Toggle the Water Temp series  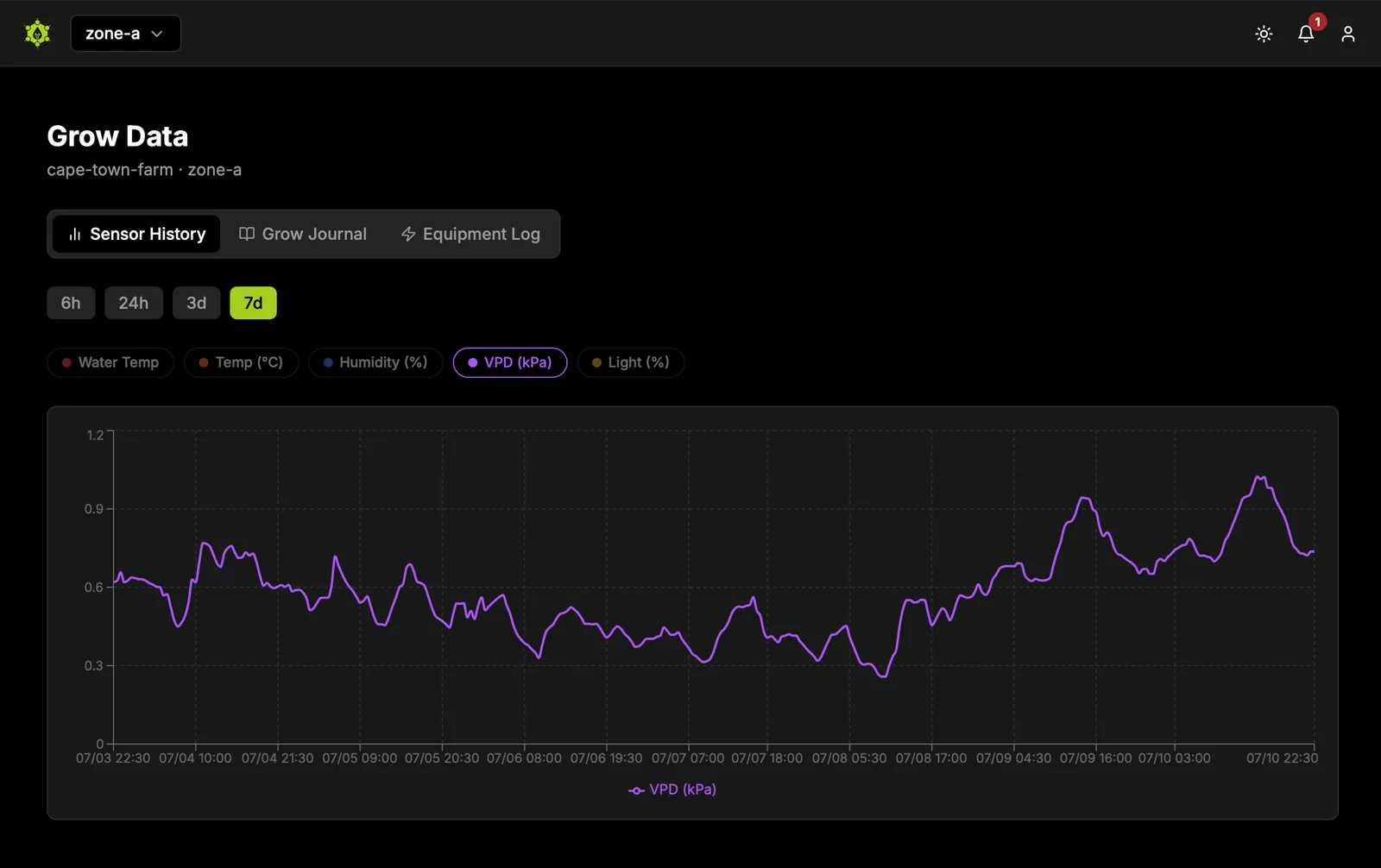[110, 362]
